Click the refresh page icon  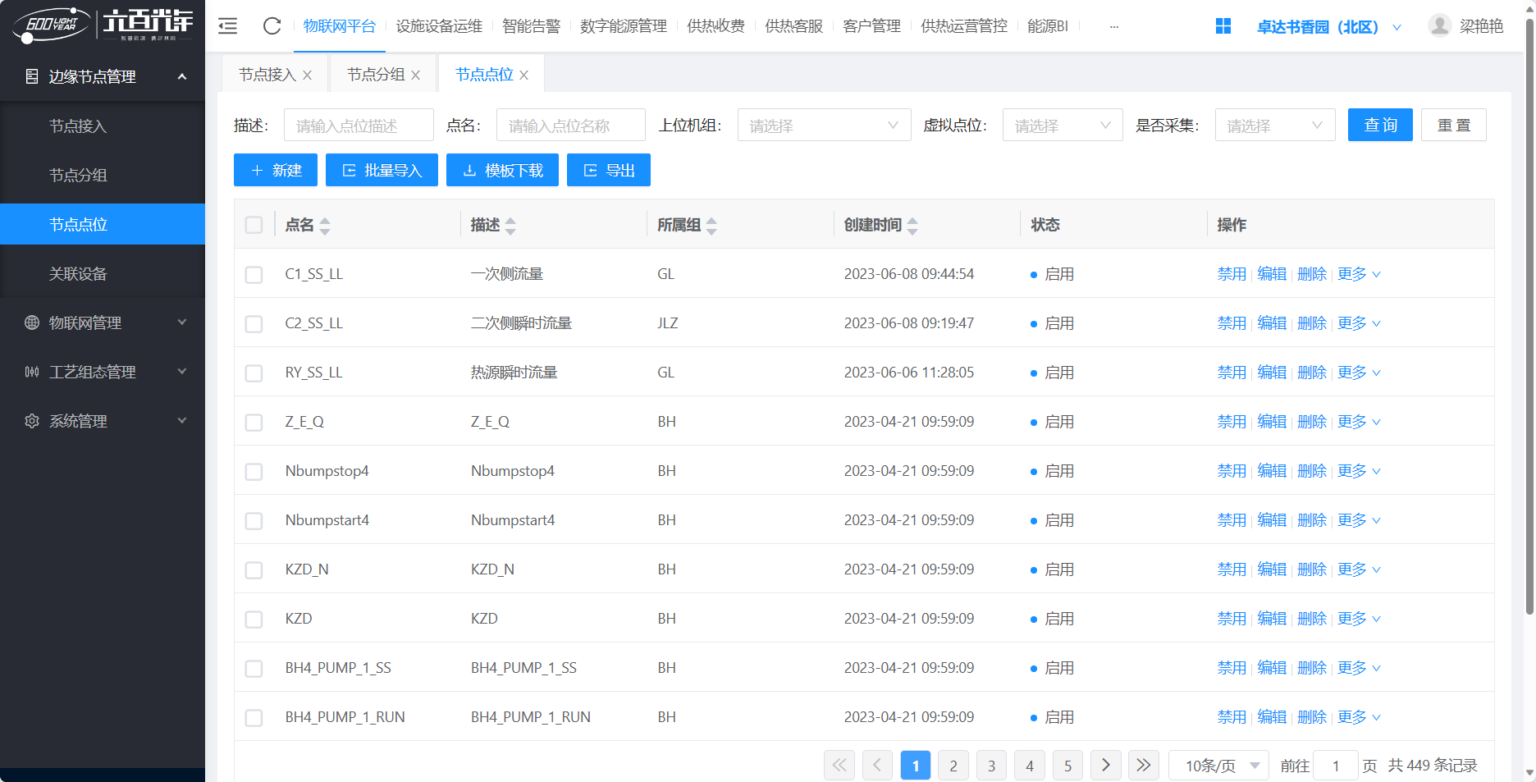point(271,27)
